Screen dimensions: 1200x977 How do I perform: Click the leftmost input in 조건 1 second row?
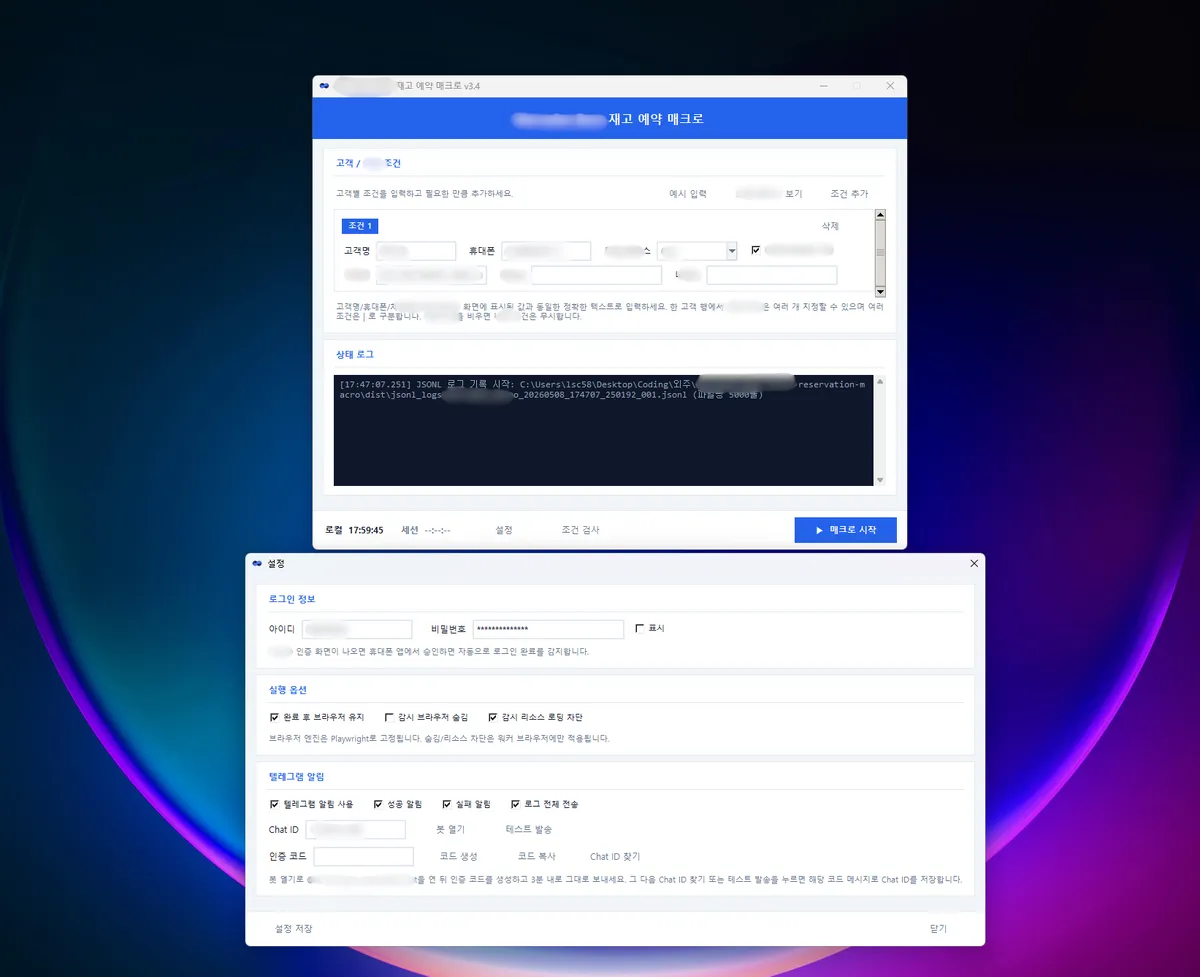pyautogui.click(x=431, y=275)
